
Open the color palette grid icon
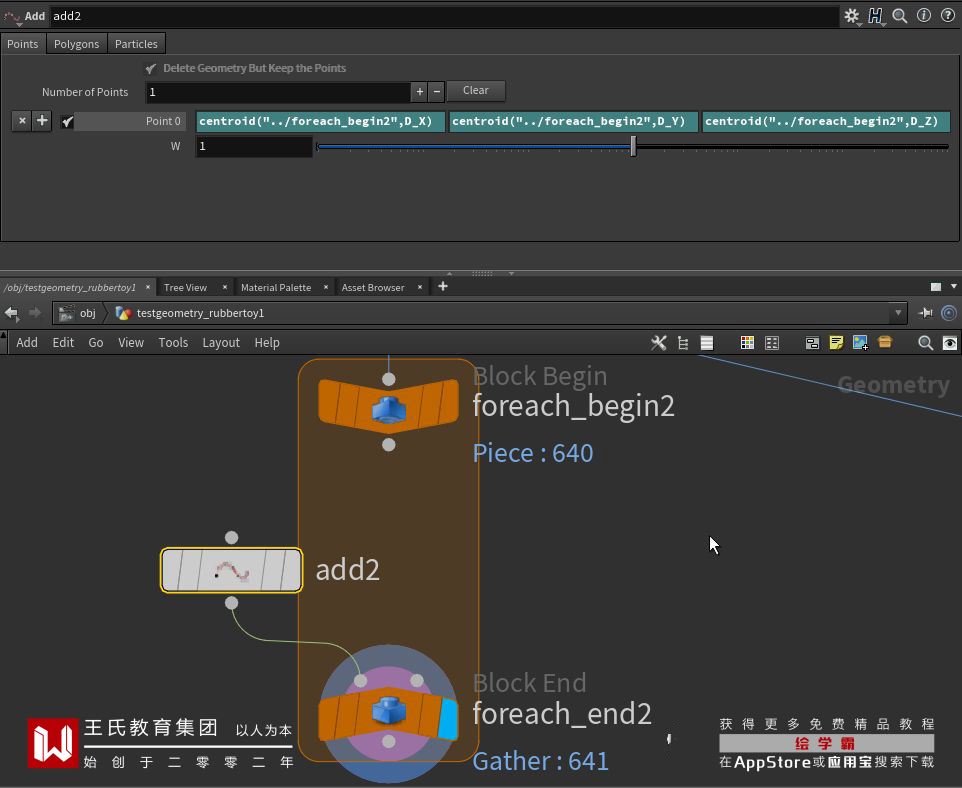(x=747, y=343)
